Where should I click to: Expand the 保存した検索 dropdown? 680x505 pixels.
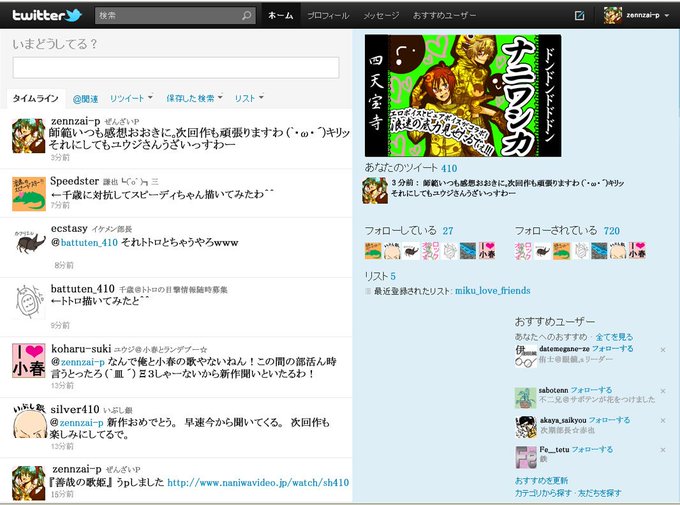tap(194, 98)
